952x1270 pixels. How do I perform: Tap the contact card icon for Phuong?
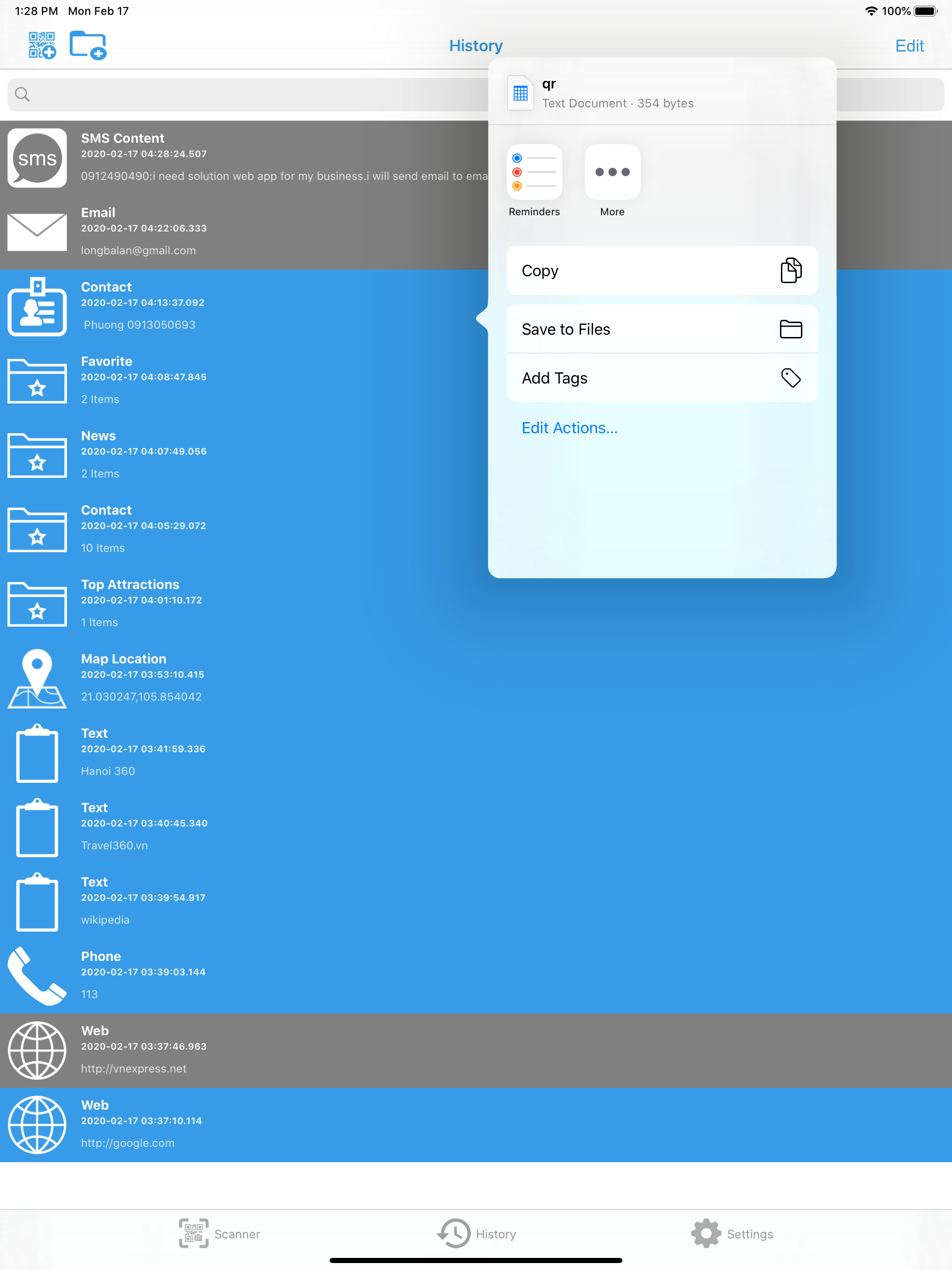[37, 307]
